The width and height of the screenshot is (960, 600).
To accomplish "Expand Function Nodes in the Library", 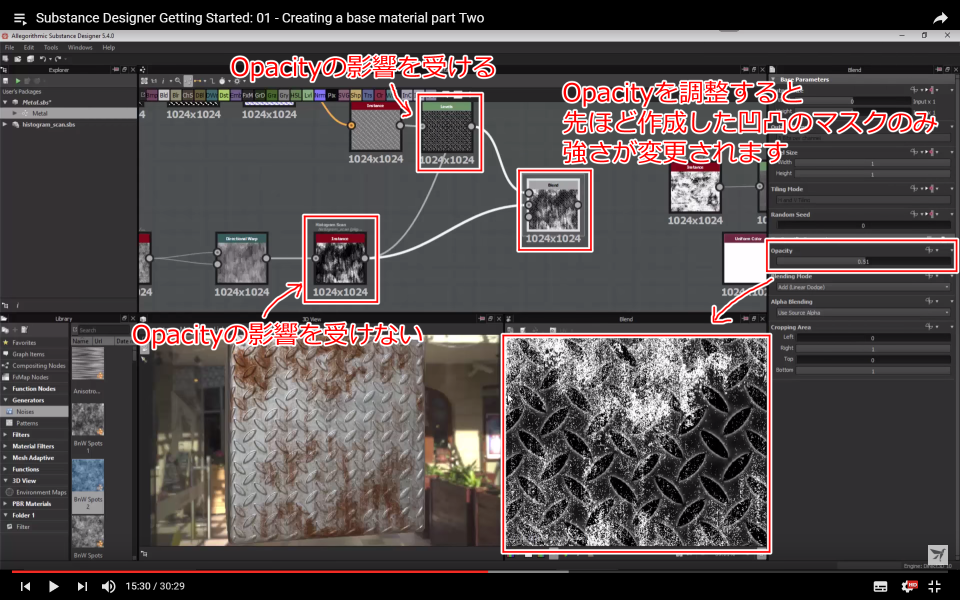I will pos(6,389).
